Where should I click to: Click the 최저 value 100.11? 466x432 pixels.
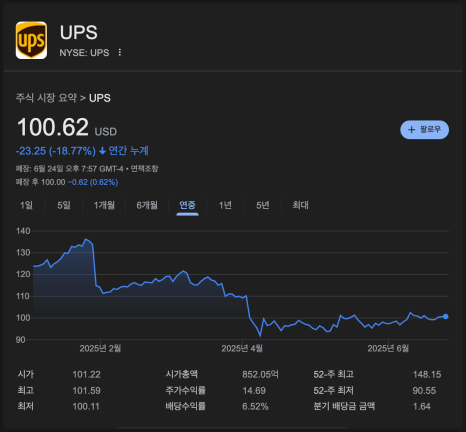coord(86,406)
